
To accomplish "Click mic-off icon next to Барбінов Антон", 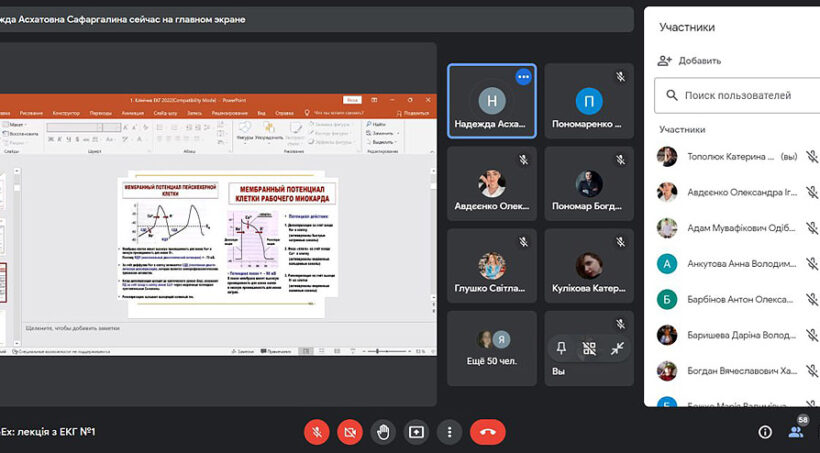I will point(812,299).
